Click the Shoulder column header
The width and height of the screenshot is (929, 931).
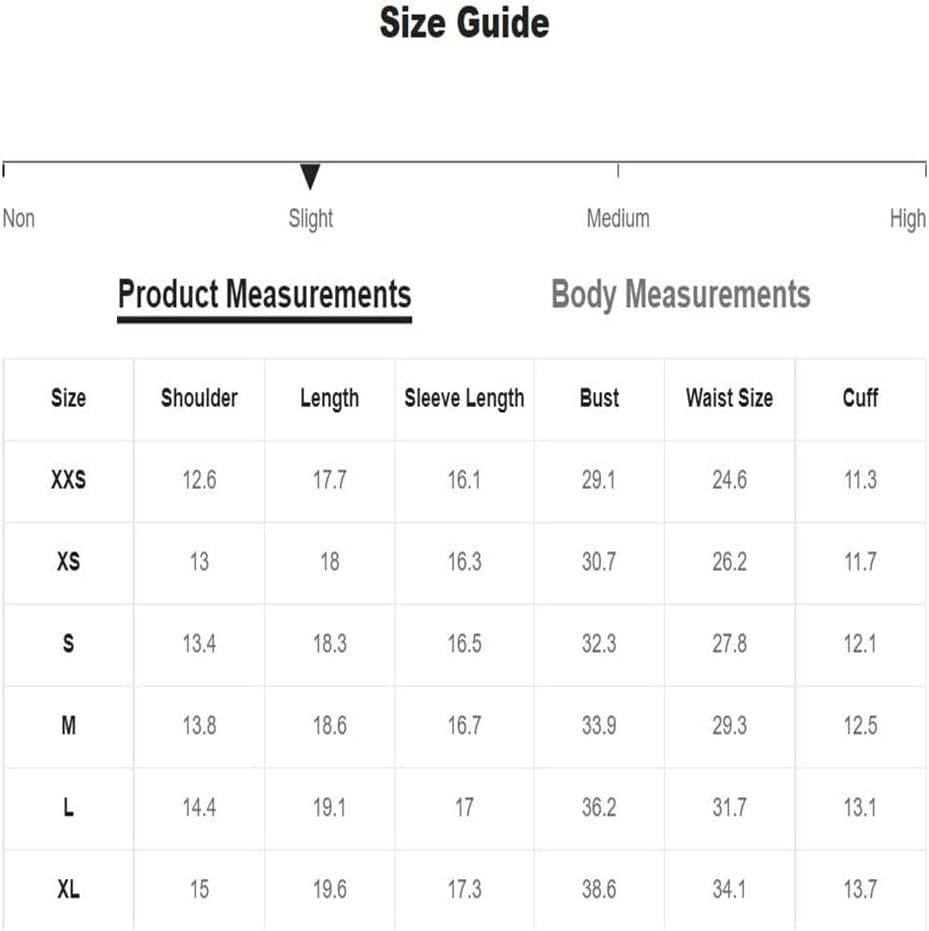coord(199,398)
